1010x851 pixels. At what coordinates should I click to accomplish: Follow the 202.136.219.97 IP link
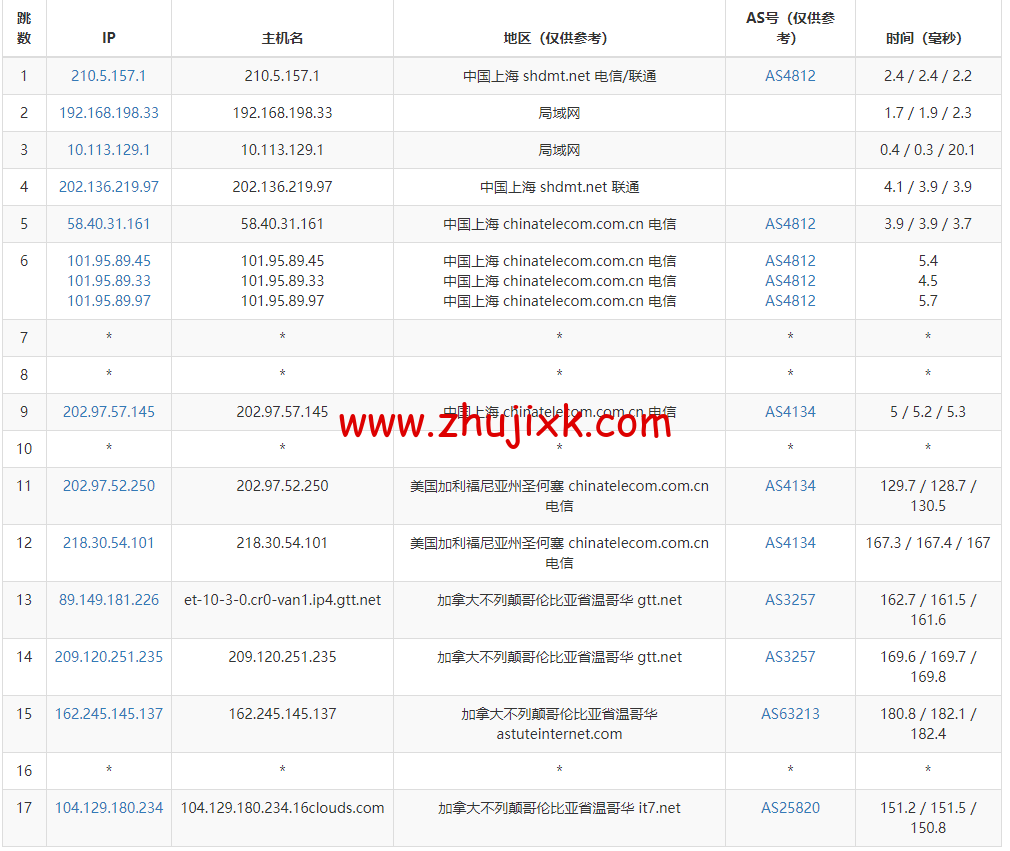point(108,187)
